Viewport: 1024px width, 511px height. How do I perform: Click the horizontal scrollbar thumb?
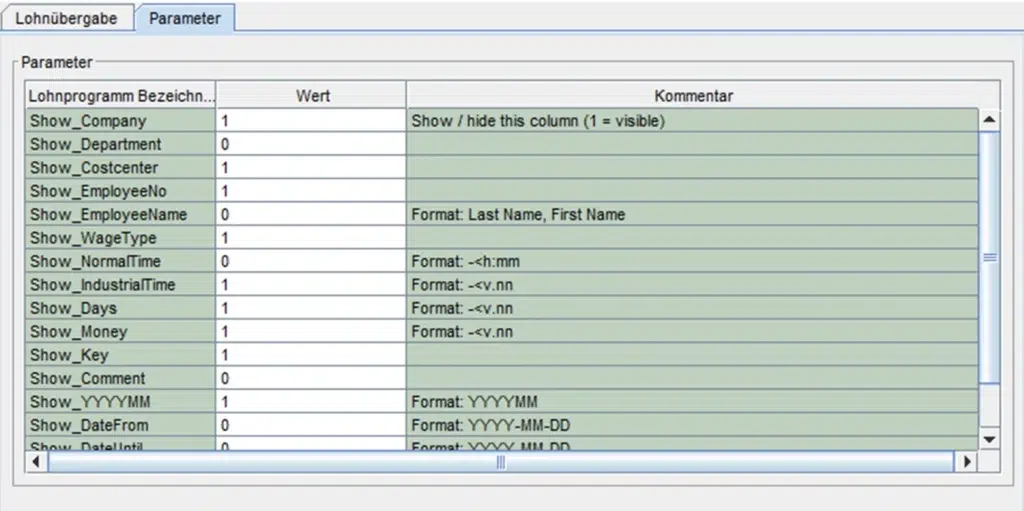click(x=500, y=462)
